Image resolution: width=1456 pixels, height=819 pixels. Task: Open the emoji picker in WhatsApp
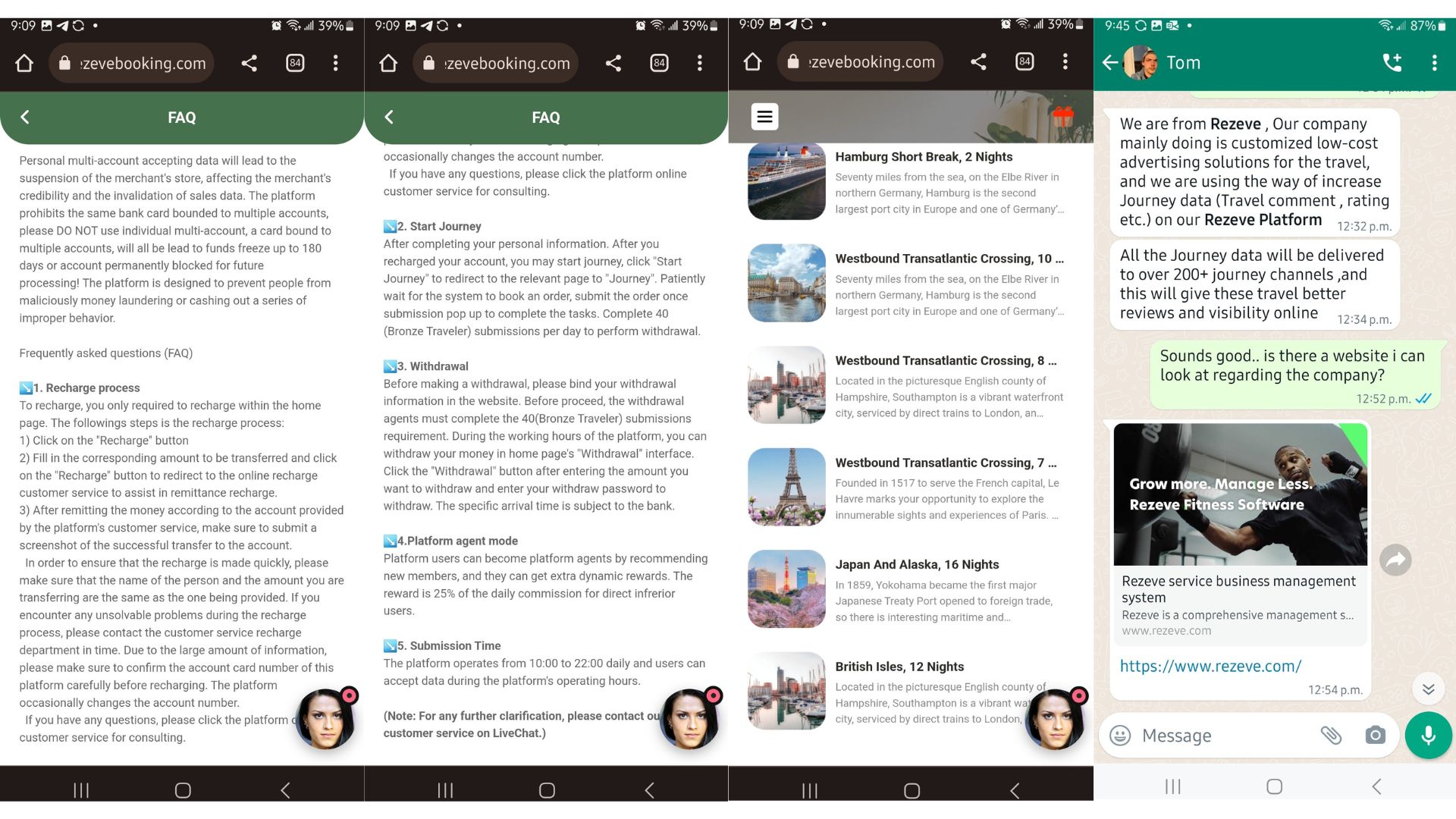pos(1120,735)
